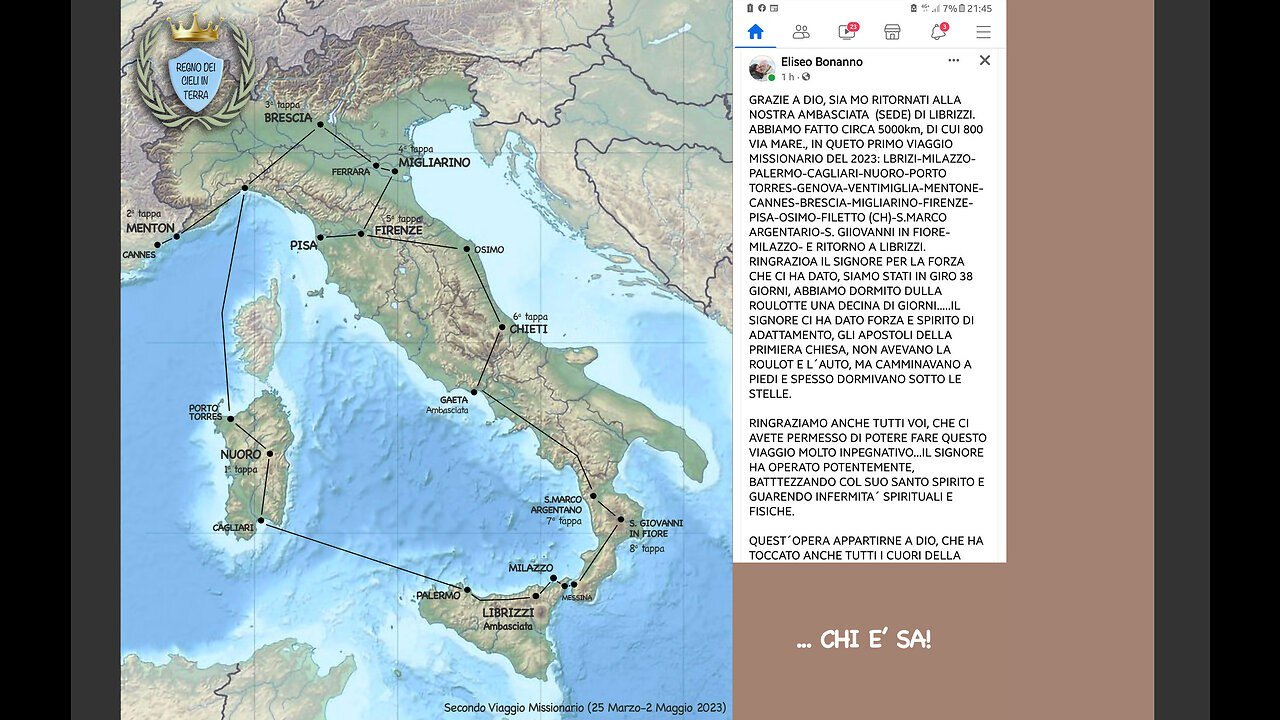Open the Marketplace storefront icon

click(x=892, y=32)
